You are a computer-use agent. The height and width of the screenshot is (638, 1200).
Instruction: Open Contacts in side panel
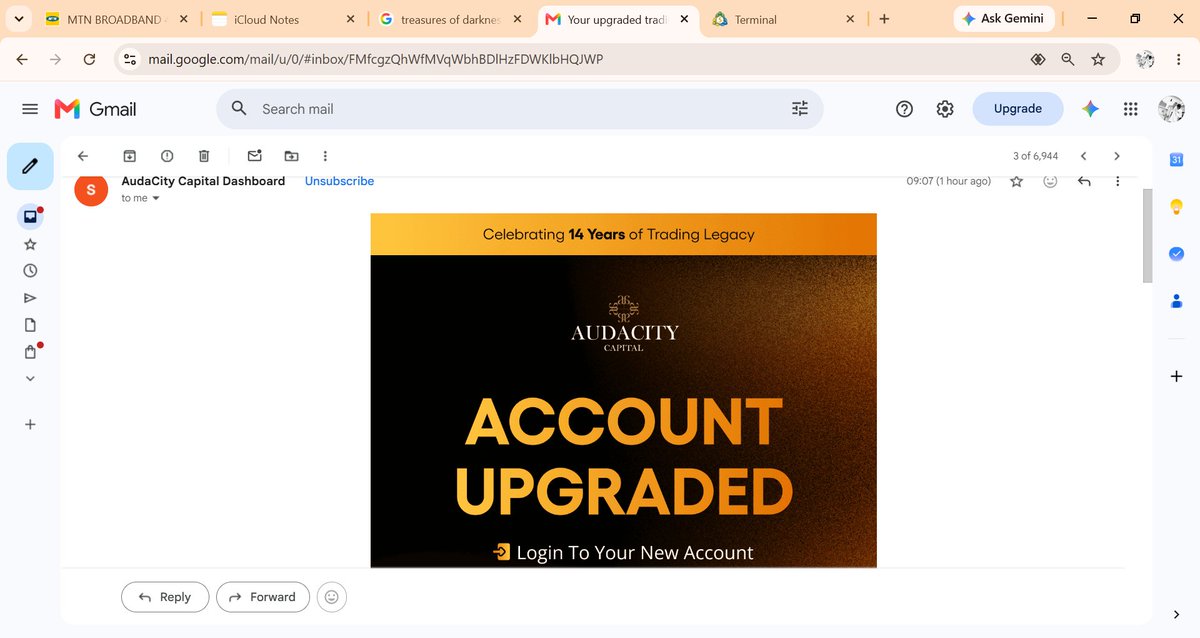(1176, 300)
